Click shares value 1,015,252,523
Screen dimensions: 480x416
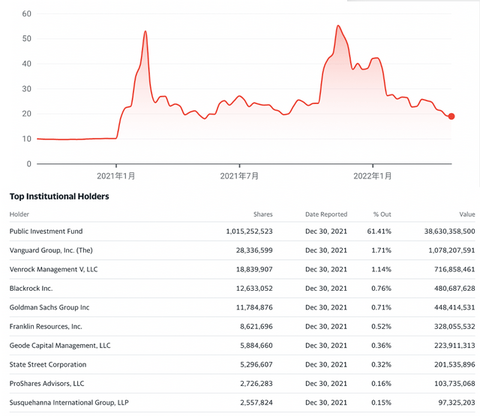[x=249, y=231]
